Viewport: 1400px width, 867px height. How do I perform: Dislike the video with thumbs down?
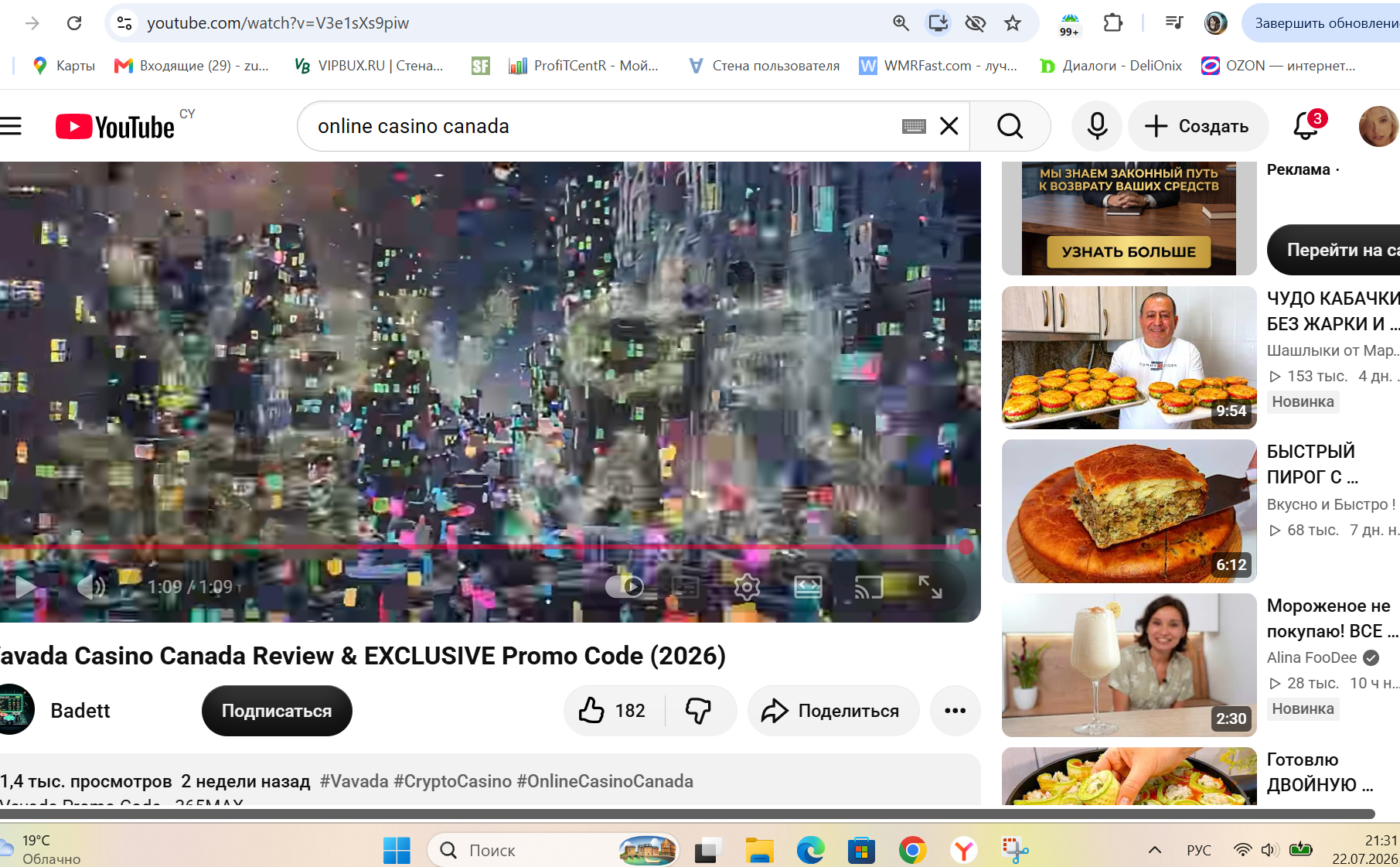point(699,711)
